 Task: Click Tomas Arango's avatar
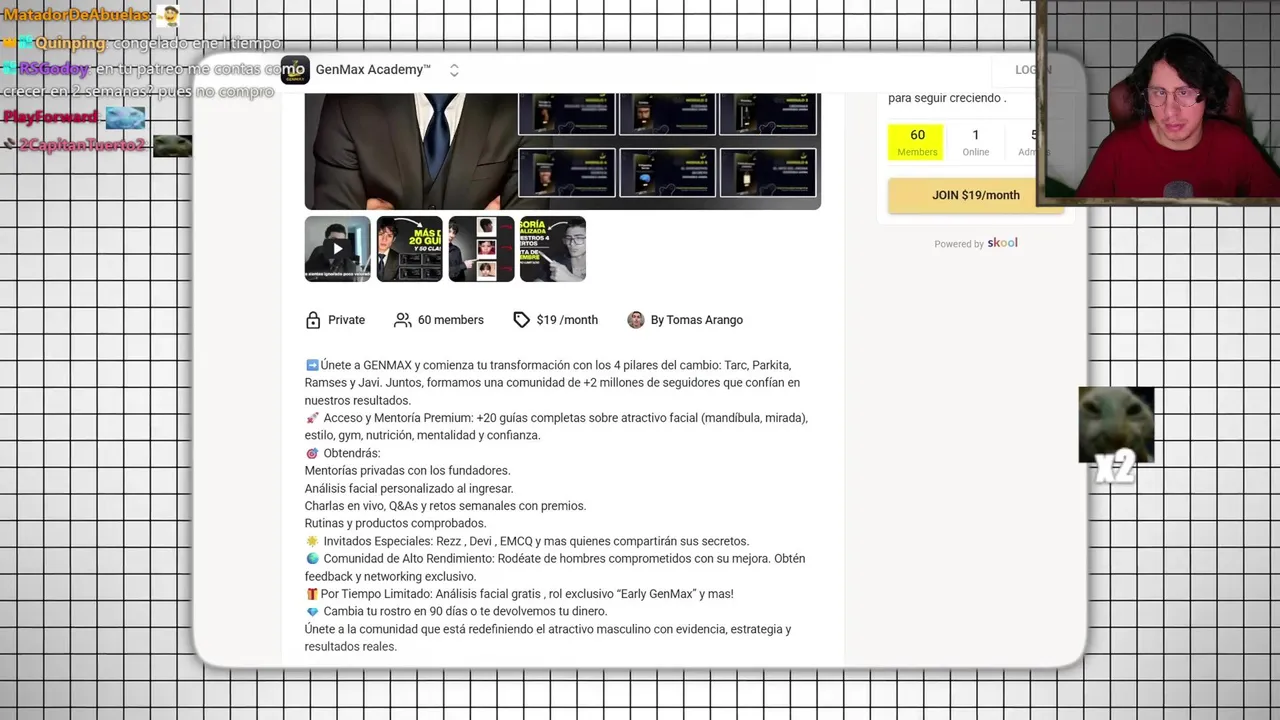(x=636, y=320)
